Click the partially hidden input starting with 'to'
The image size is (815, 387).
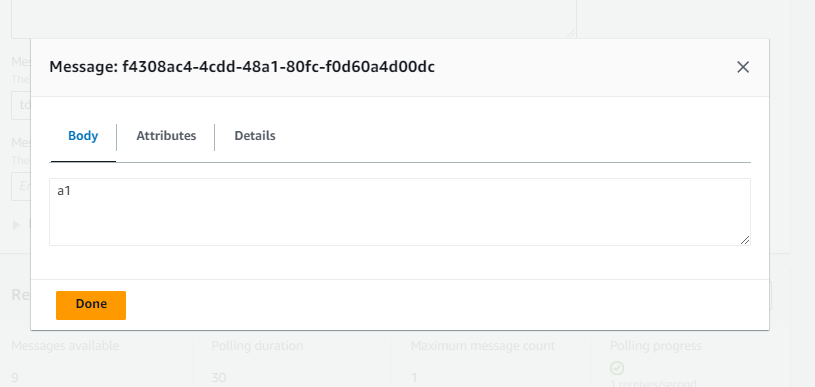(21, 105)
